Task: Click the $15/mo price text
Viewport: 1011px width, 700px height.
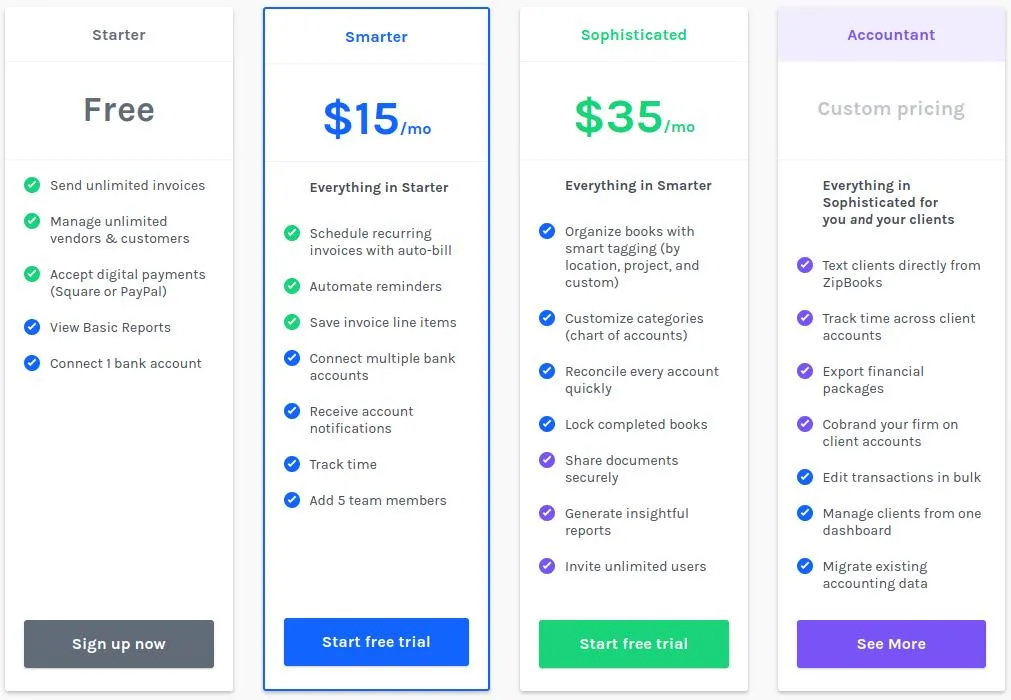Action: click(x=377, y=119)
